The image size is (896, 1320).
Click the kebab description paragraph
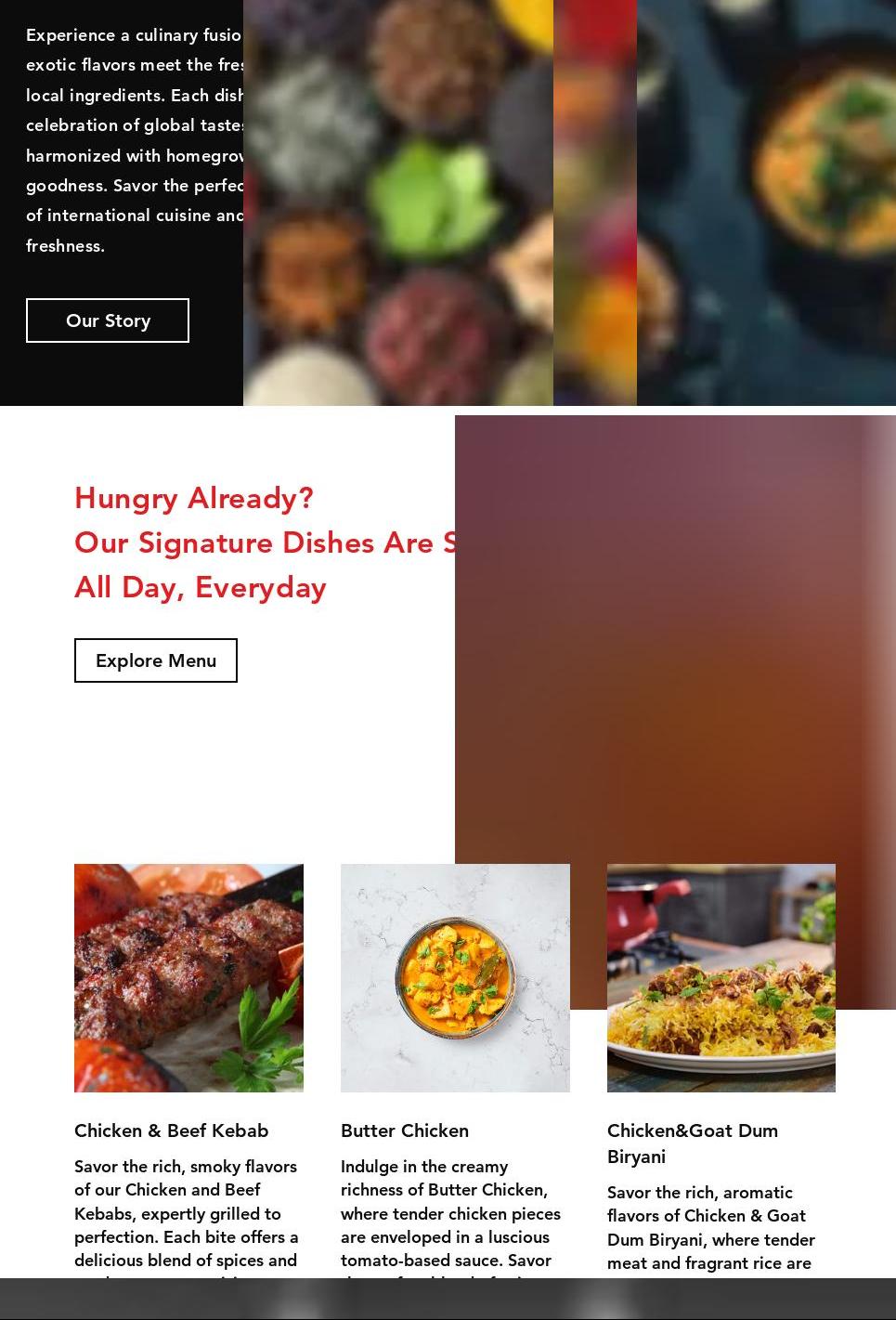click(x=187, y=1219)
